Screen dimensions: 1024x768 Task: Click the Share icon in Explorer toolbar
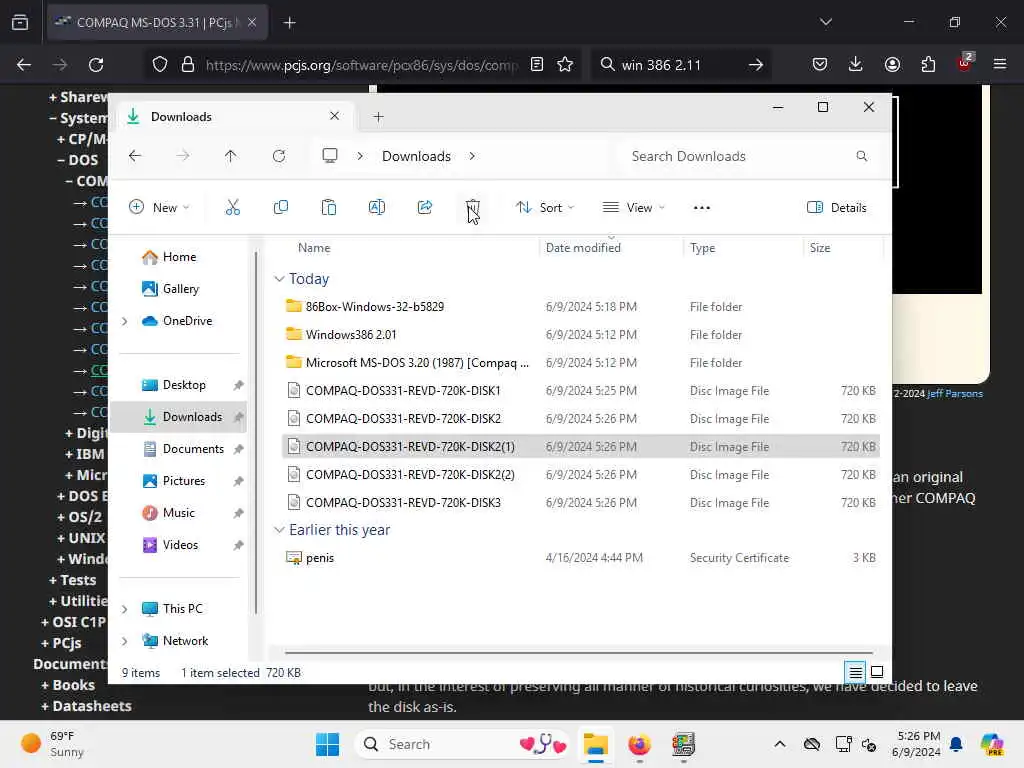(424, 208)
